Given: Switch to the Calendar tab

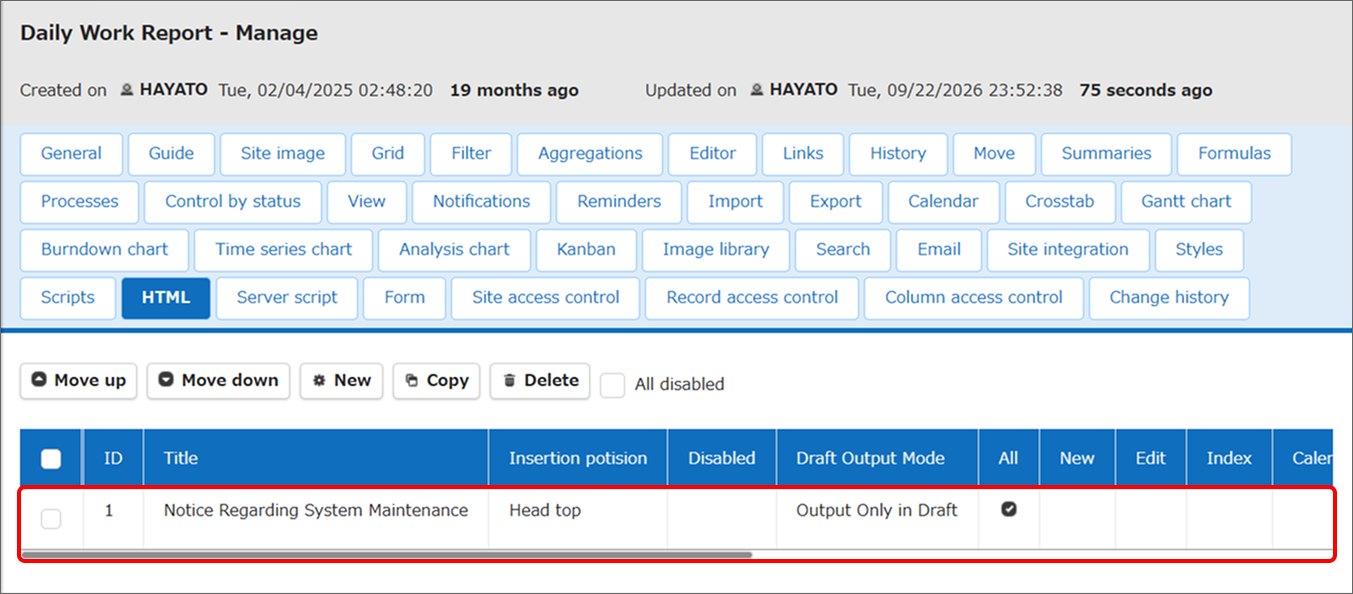Looking at the screenshot, I should pos(943,202).
